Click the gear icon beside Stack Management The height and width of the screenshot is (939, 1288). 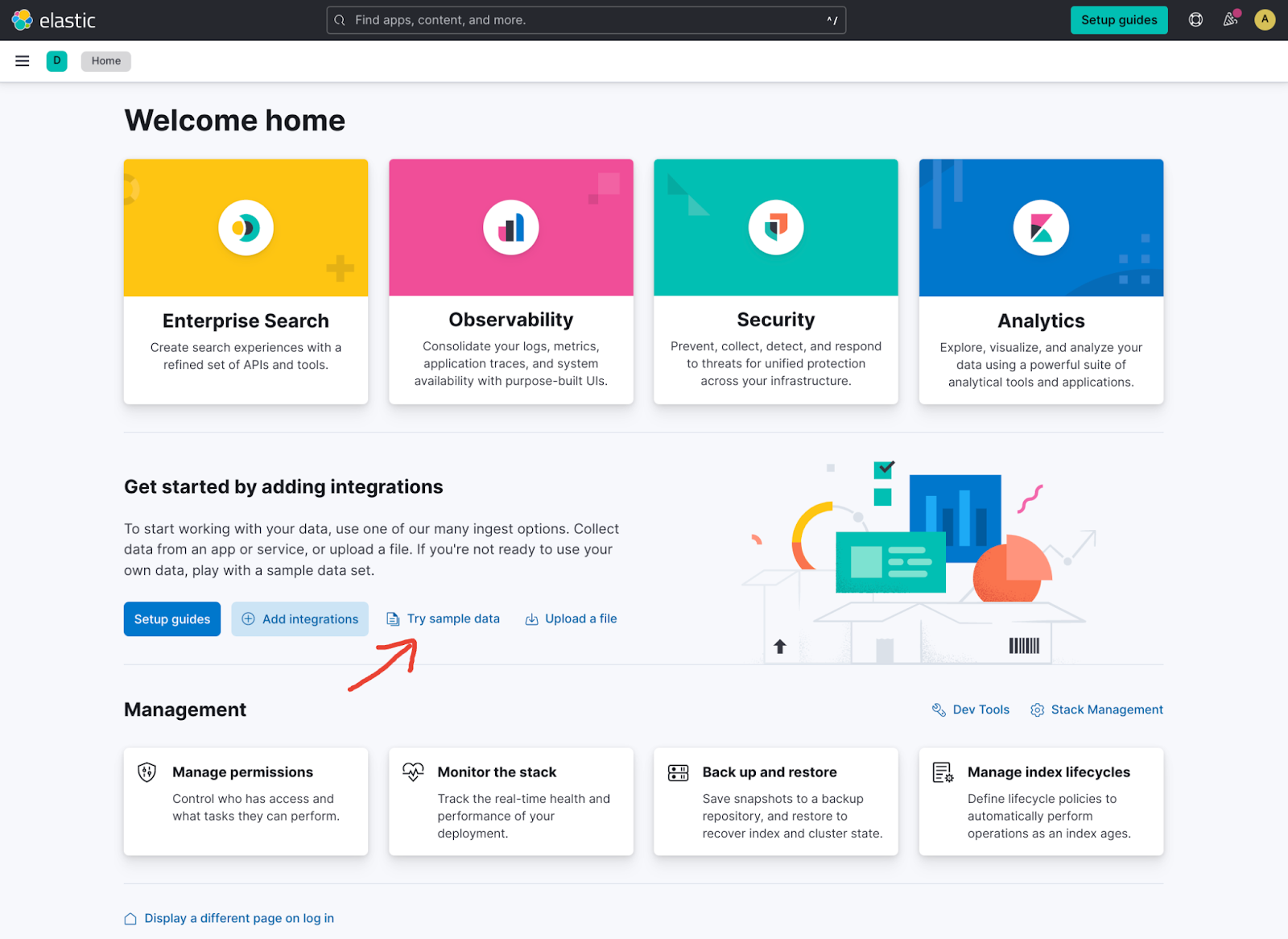[1038, 710]
